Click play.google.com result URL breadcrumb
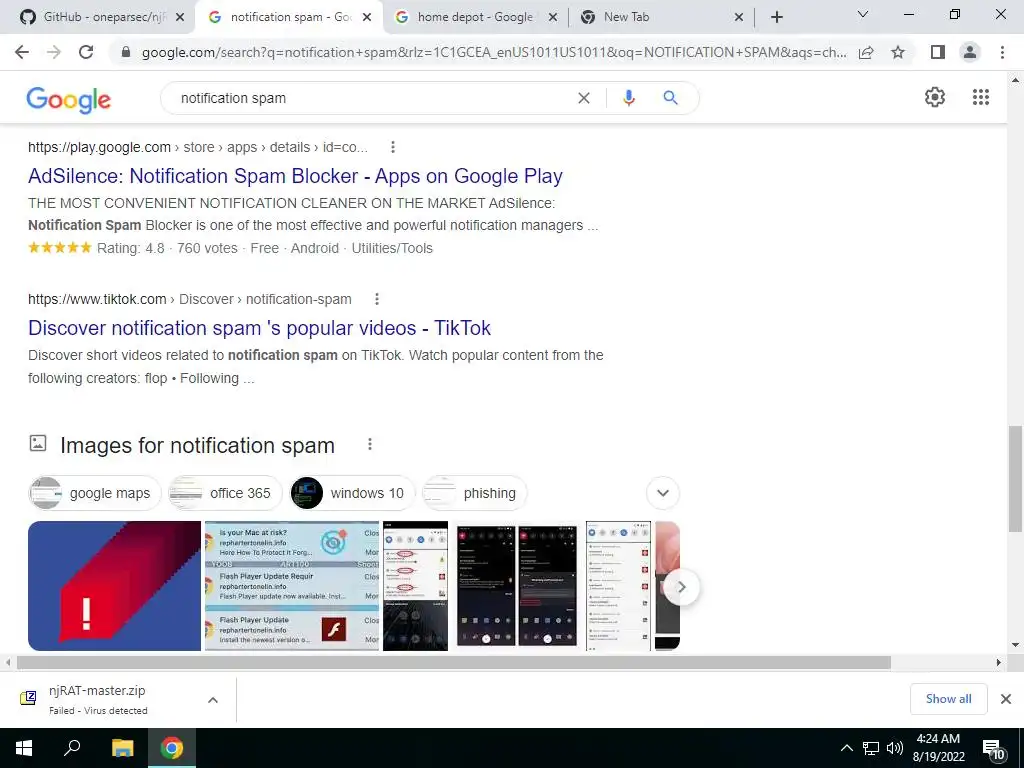The height and width of the screenshot is (768, 1024). (198, 148)
